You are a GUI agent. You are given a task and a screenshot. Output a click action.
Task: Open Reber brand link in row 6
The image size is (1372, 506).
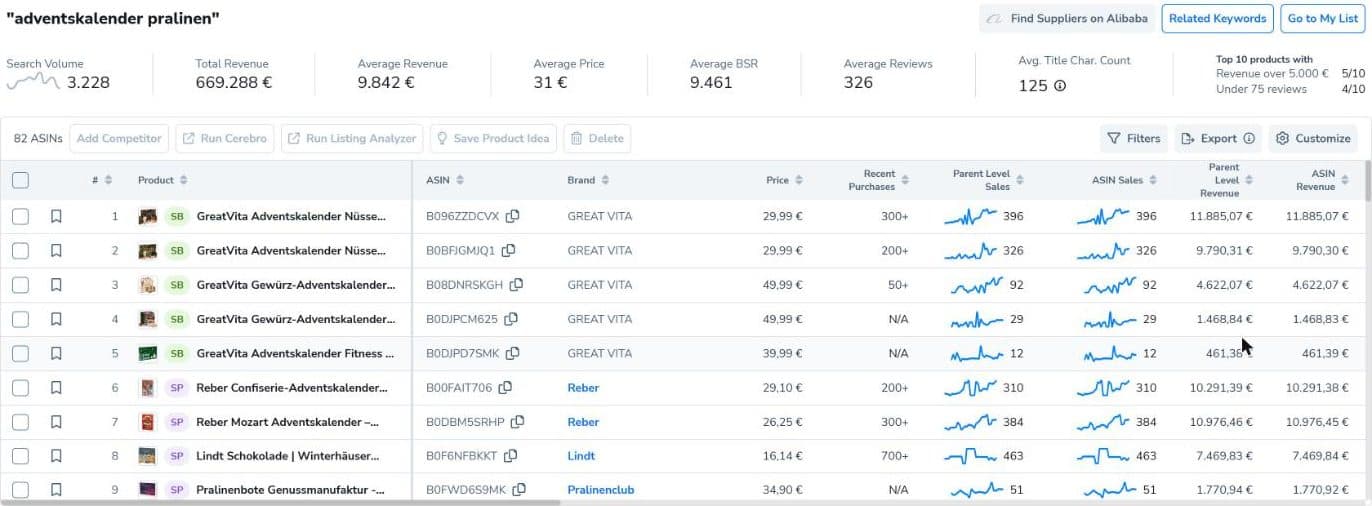(x=583, y=388)
